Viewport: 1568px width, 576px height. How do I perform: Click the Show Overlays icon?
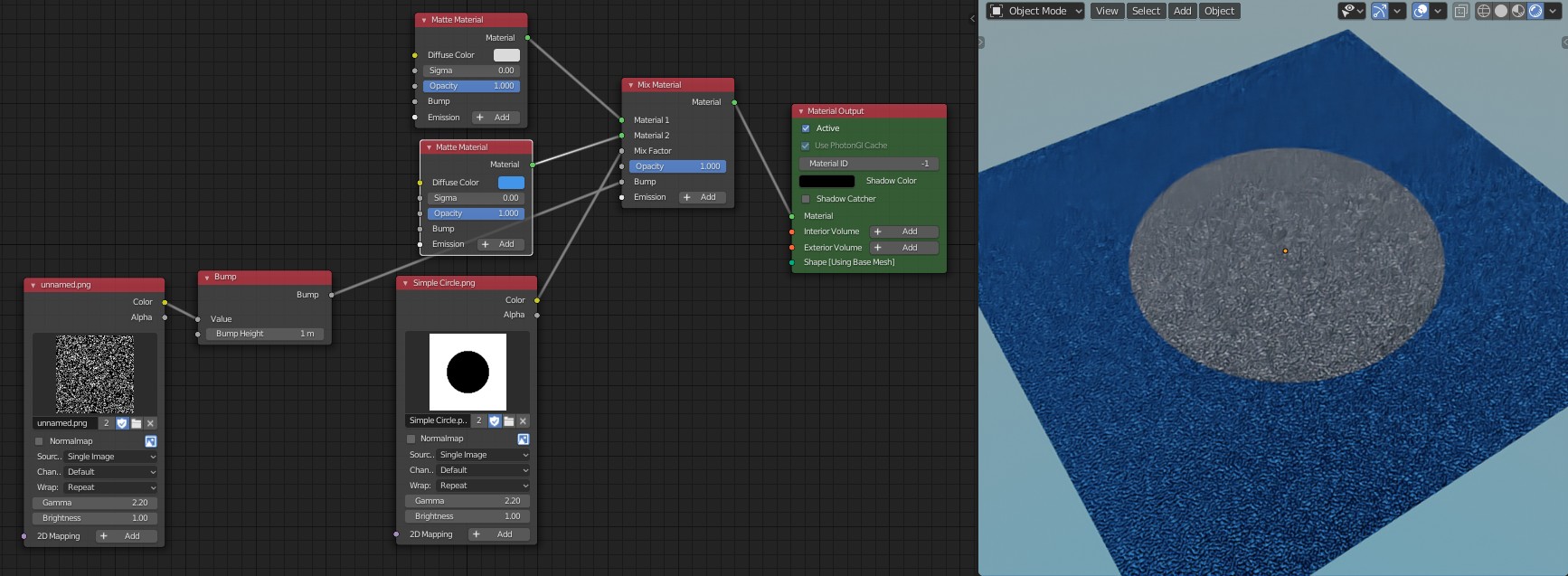[x=1421, y=11]
